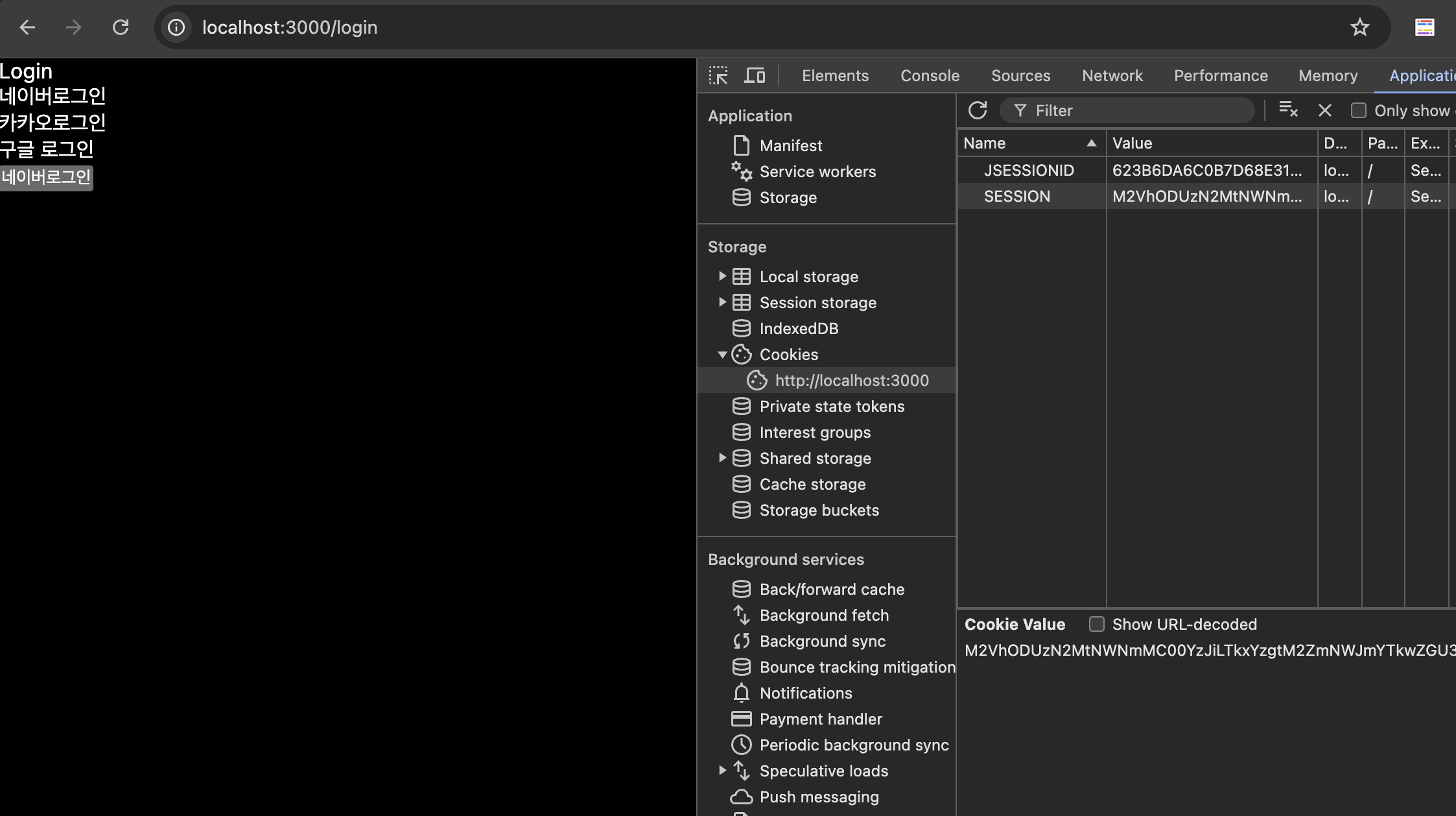Check the Only show cookies checkbox
Viewport: 1456px width, 816px height.
1358,110
